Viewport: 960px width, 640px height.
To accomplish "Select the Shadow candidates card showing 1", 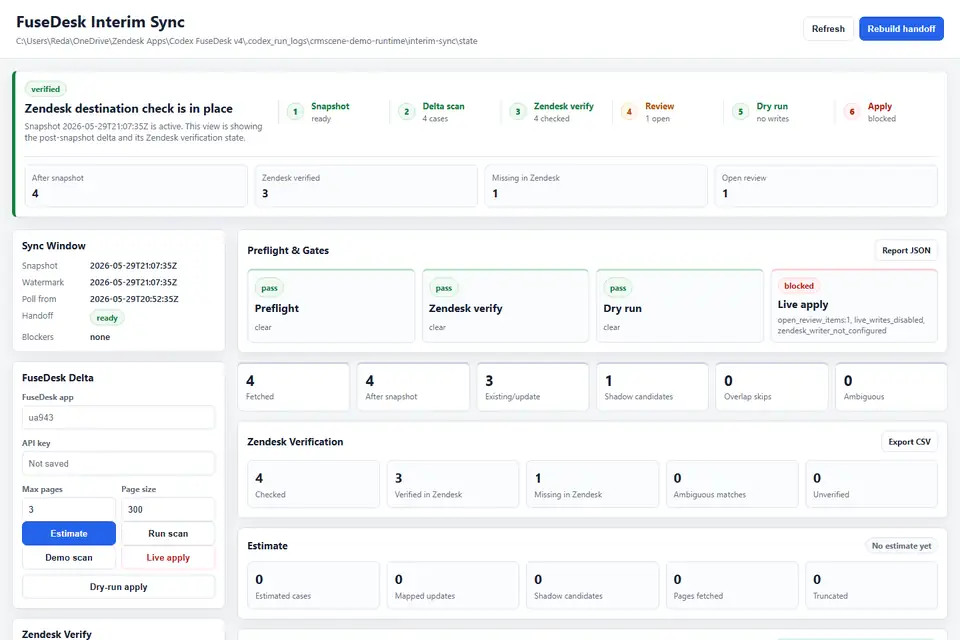I will click(652, 387).
